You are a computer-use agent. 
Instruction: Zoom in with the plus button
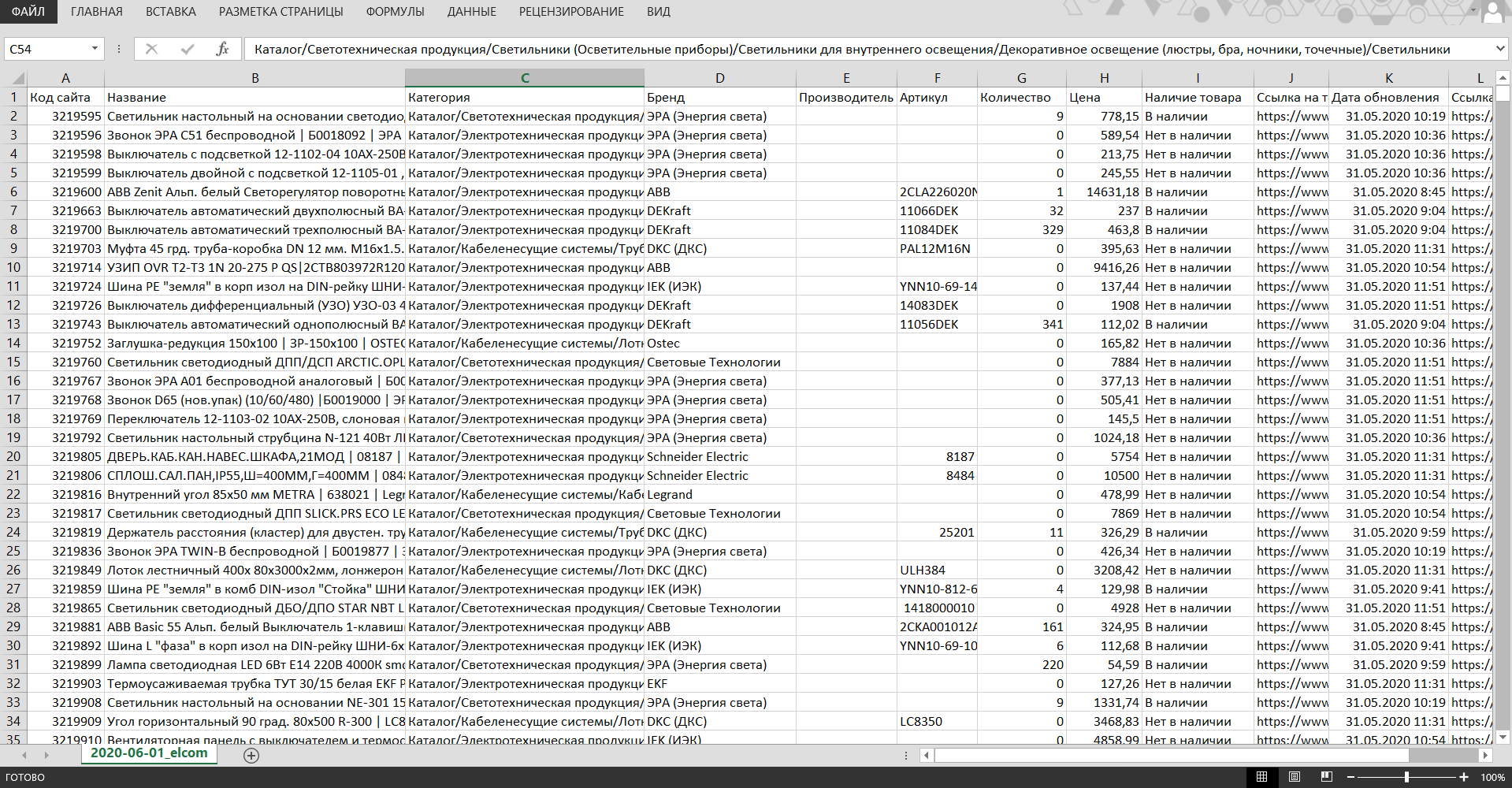point(1463,777)
